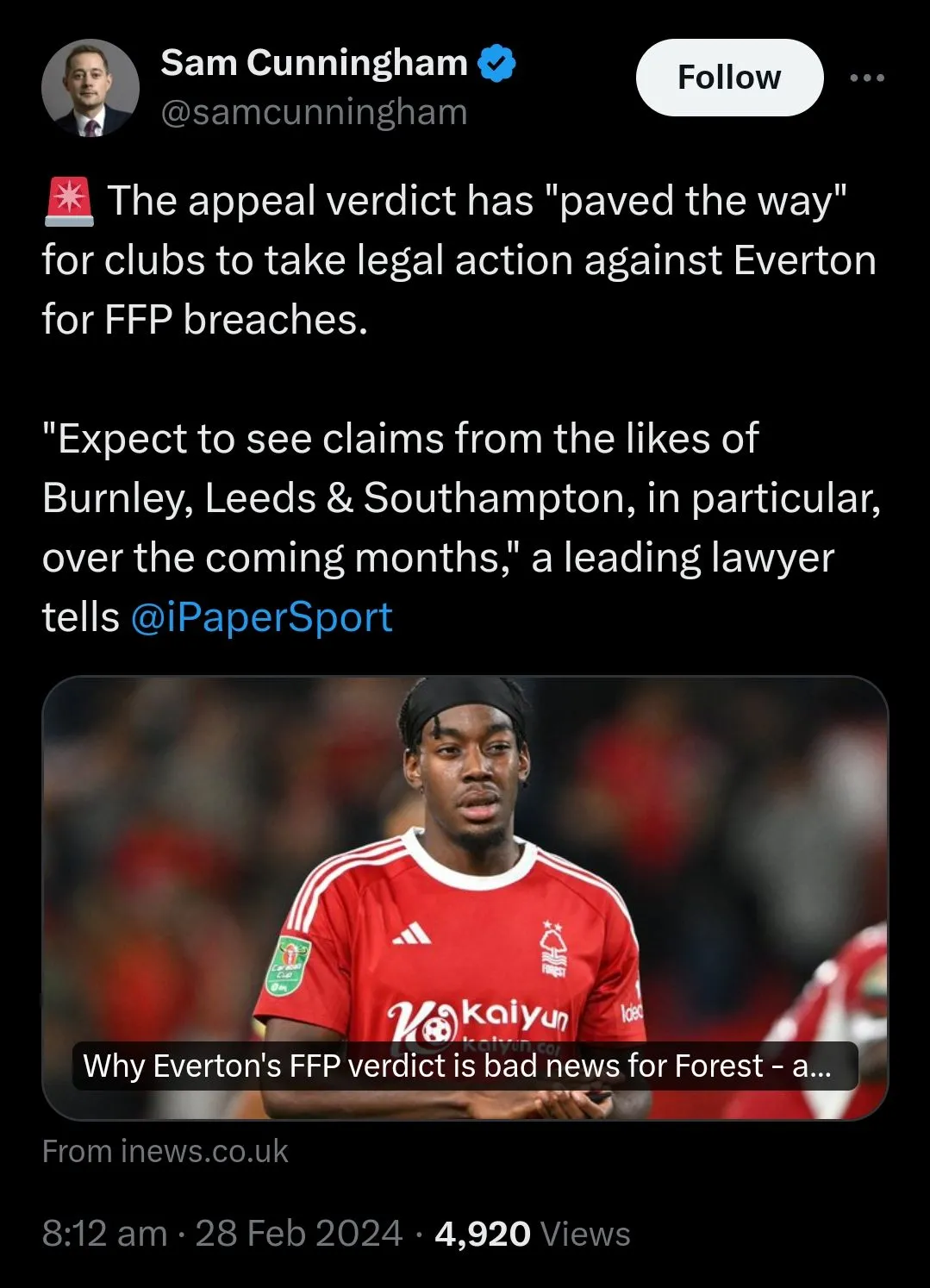The image size is (930, 1288).
Task: Click the Nottingham Forest crest on shirt
Action: pyautogui.click(x=552, y=948)
